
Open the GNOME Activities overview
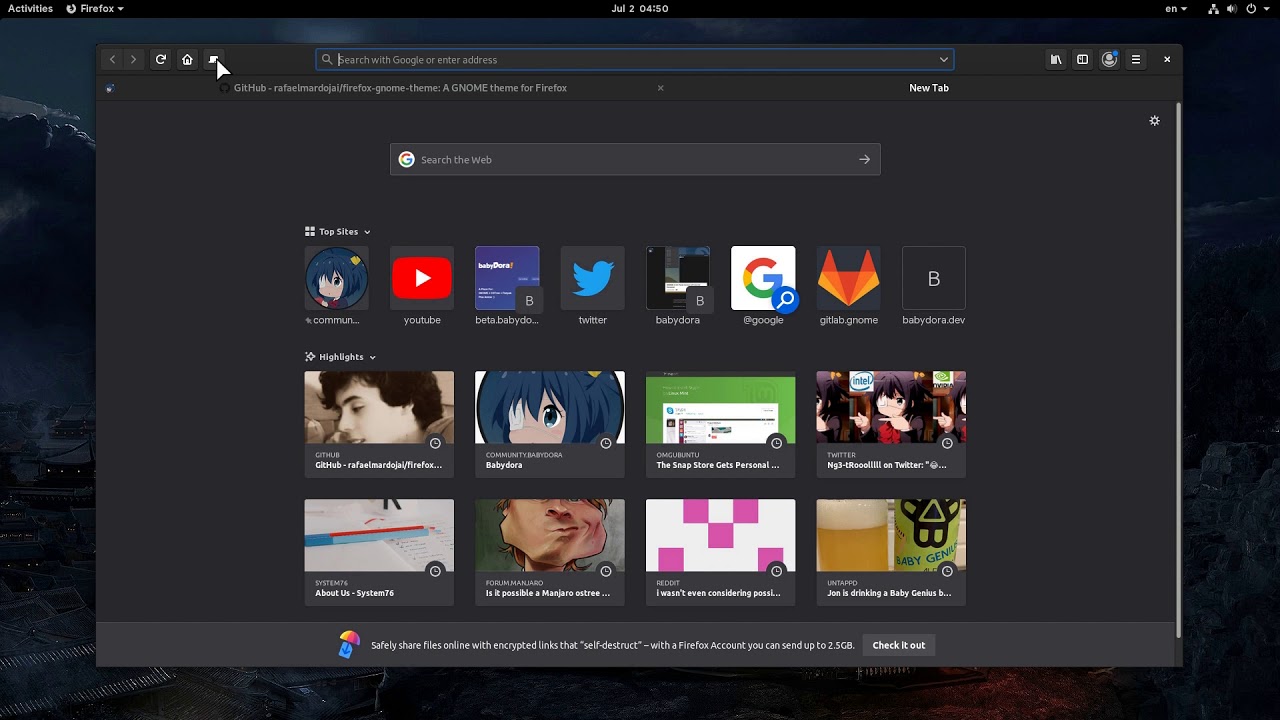point(30,8)
